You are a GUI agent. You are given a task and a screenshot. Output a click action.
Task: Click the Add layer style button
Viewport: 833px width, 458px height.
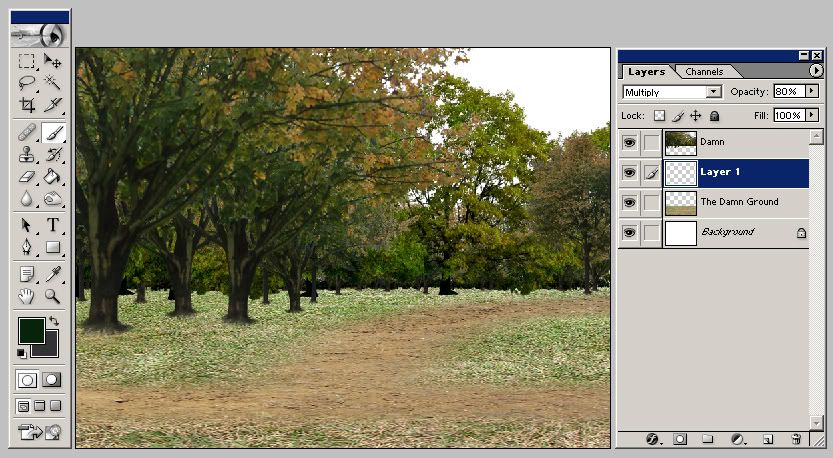pyautogui.click(x=652, y=439)
